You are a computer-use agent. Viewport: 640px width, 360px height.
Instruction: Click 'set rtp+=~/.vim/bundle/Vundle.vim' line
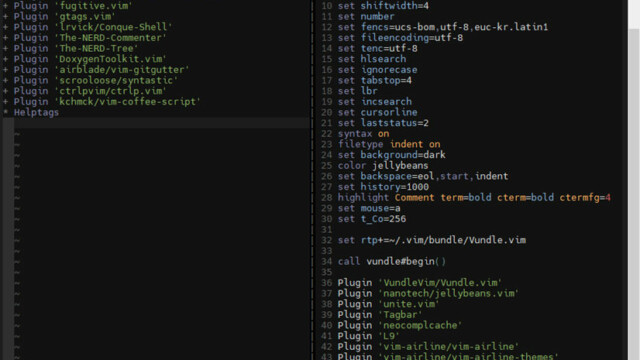click(x=432, y=240)
